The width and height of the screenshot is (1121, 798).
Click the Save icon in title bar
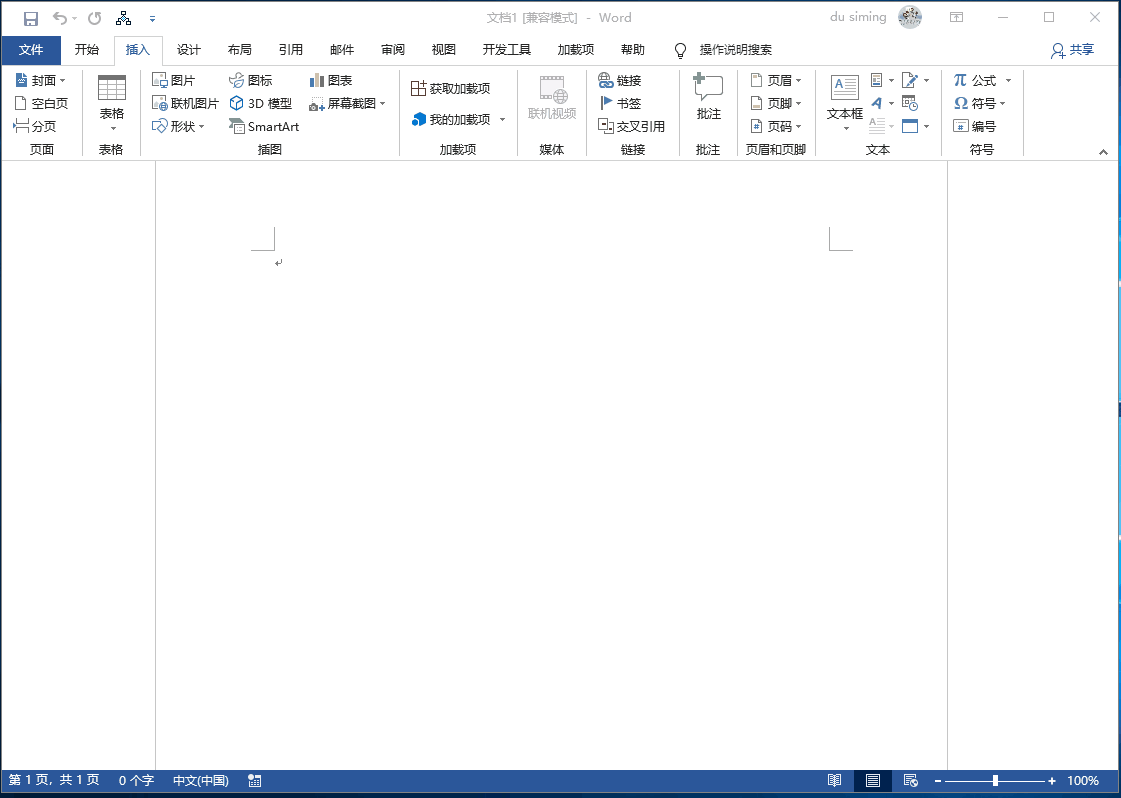pyautogui.click(x=31, y=18)
